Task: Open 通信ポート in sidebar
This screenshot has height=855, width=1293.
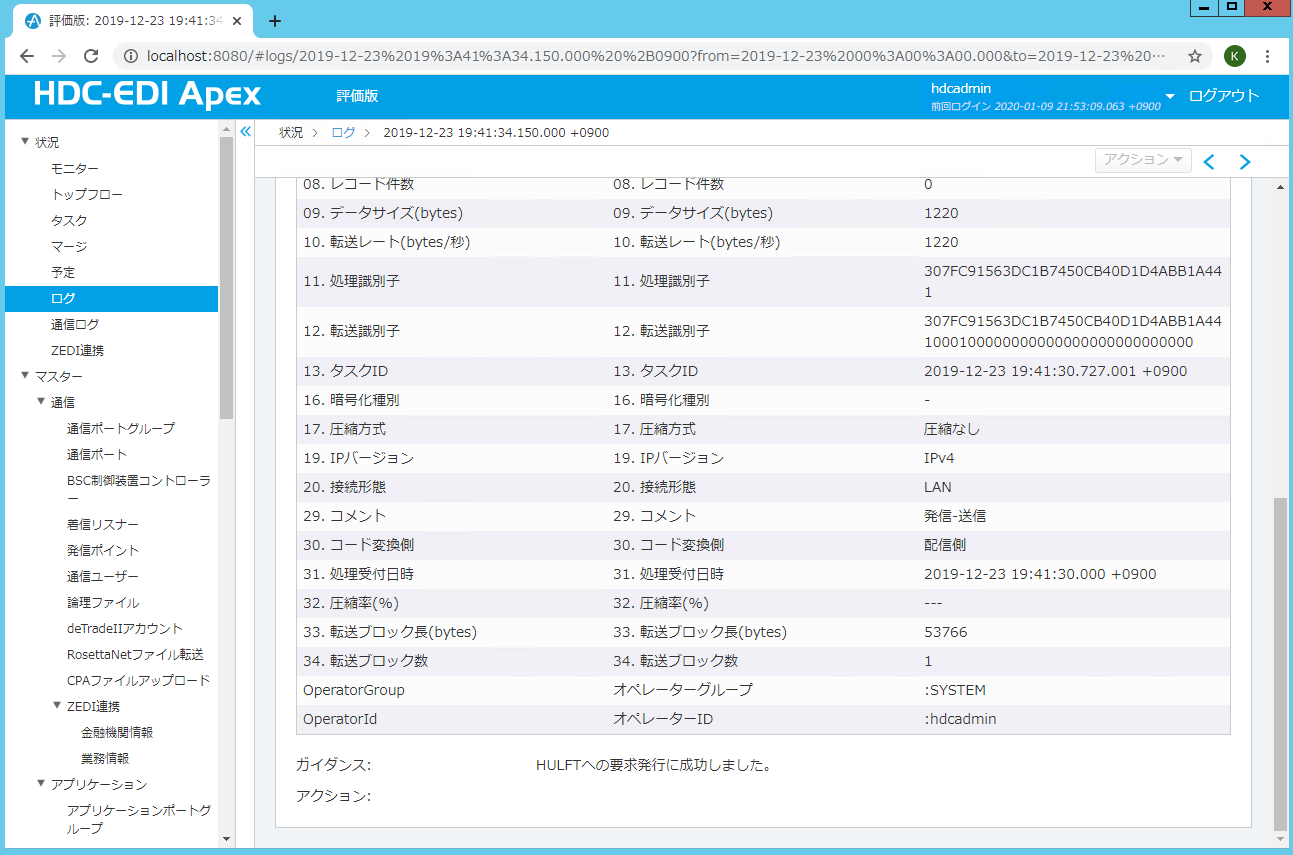Action: pyautogui.click(x=97, y=454)
